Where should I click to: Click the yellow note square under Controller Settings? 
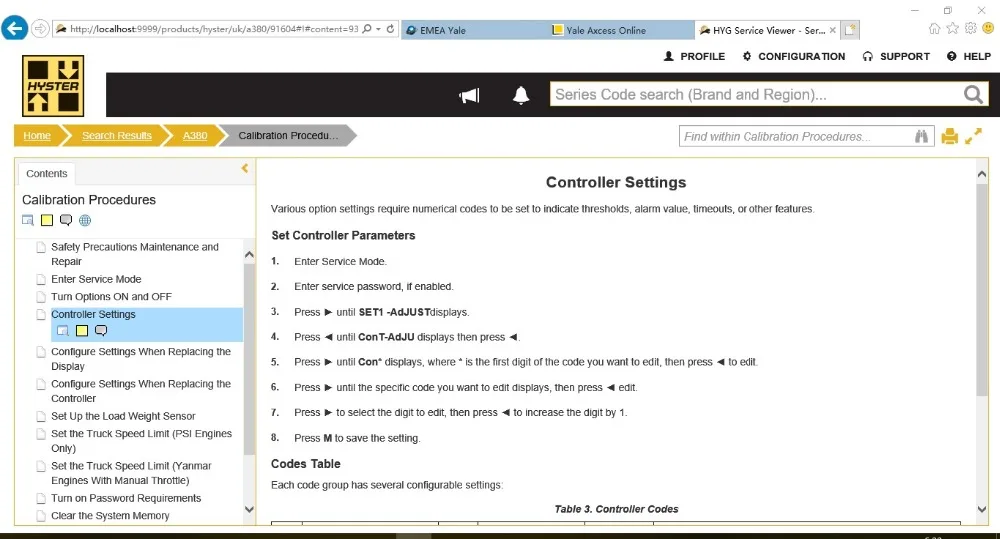(x=82, y=330)
